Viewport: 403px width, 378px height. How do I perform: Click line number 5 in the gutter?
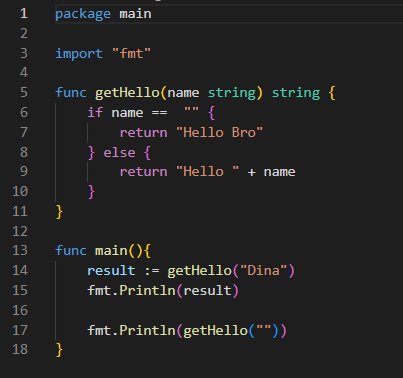[x=24, y=92]
